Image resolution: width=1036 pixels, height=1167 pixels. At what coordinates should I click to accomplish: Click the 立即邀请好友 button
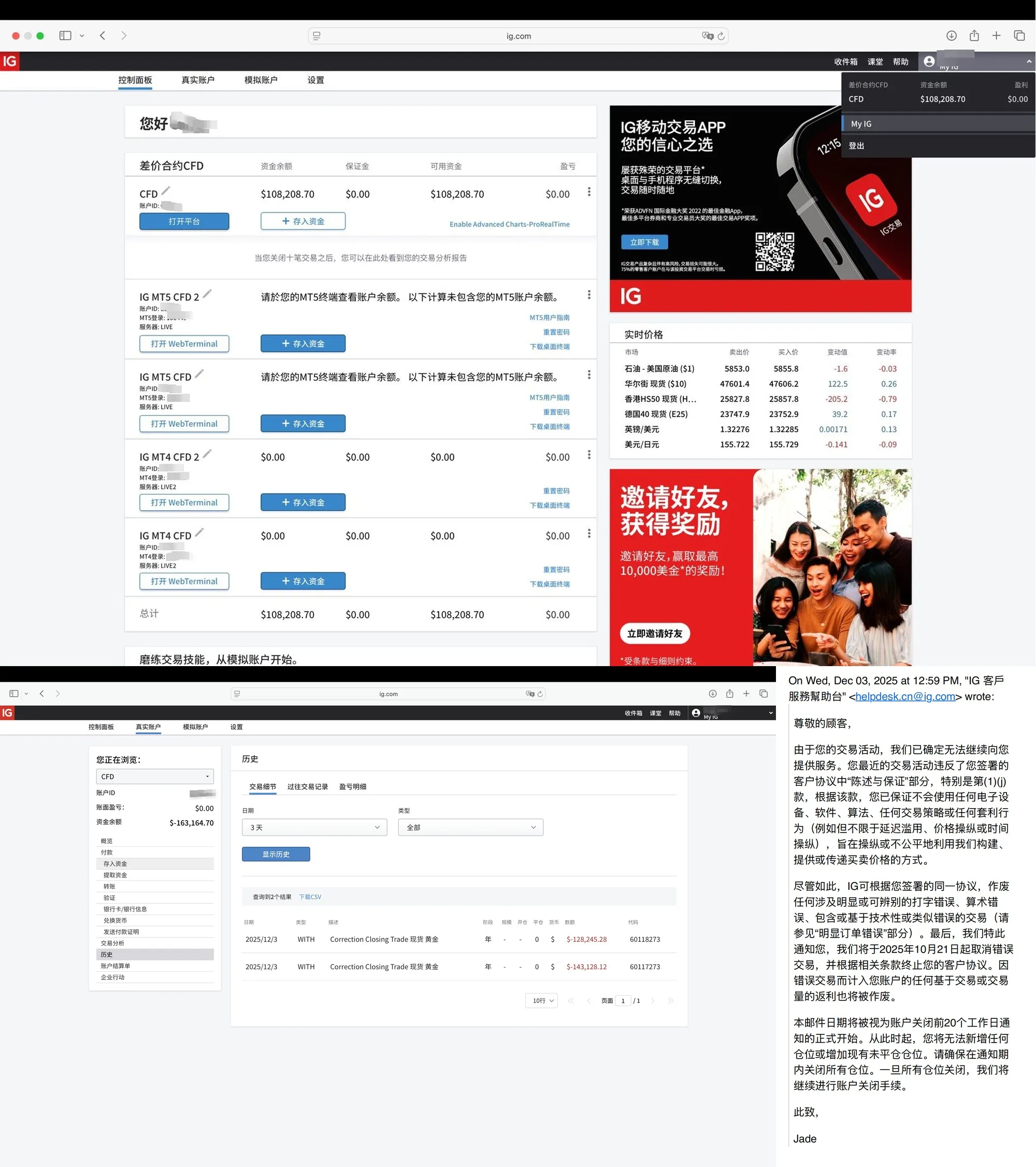(655, 633)
